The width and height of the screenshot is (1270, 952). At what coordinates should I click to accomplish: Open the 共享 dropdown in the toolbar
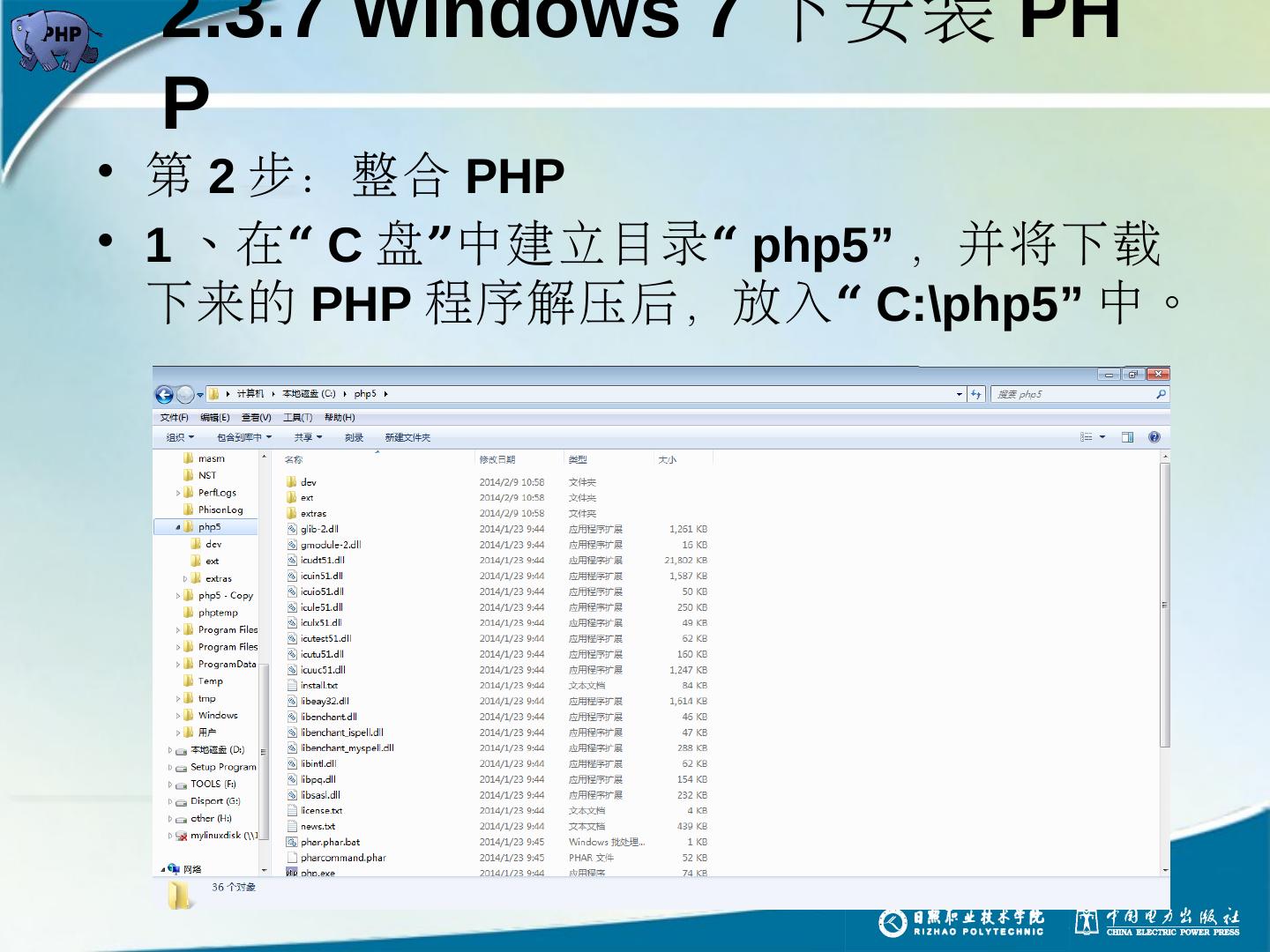click(x=308, y=437)
